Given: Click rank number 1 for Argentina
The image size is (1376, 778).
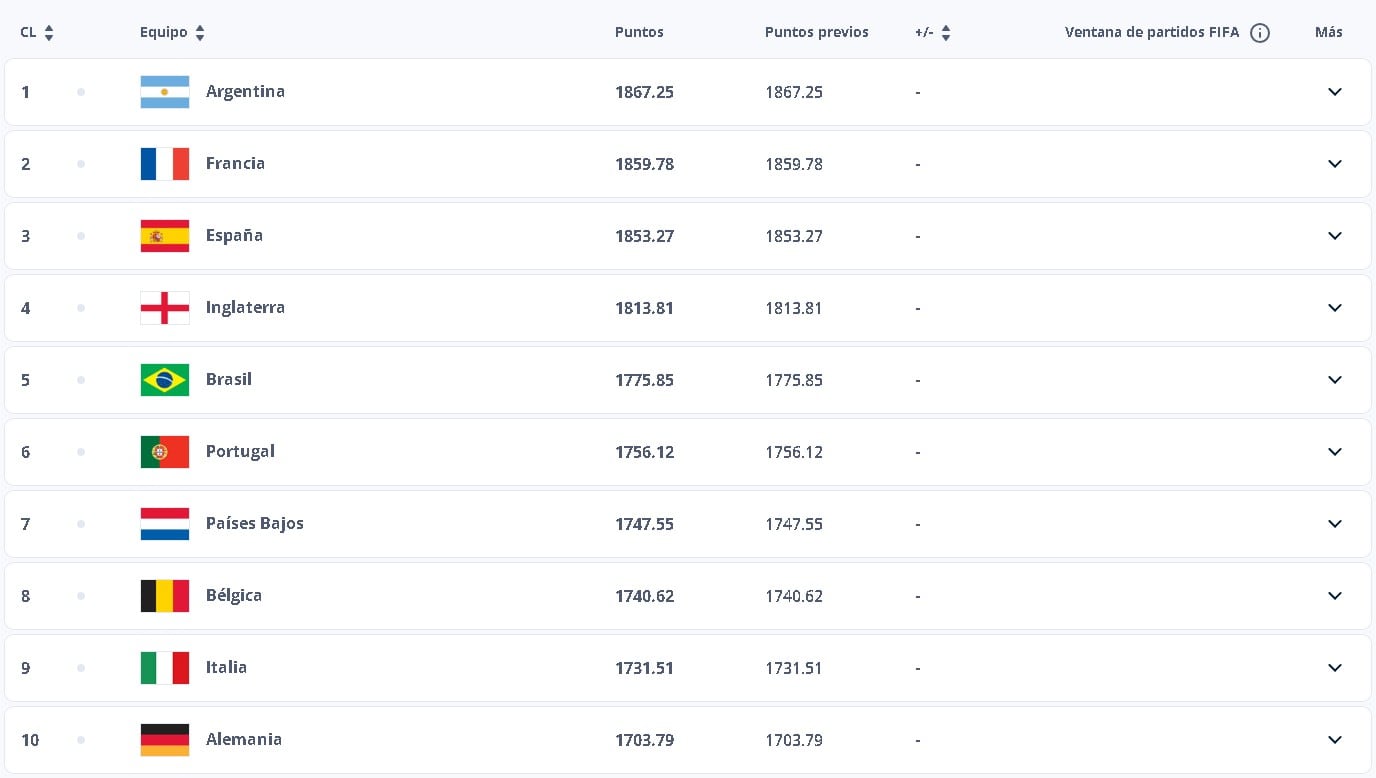Looking at the screenshot, I should click(x=26, y=92).
